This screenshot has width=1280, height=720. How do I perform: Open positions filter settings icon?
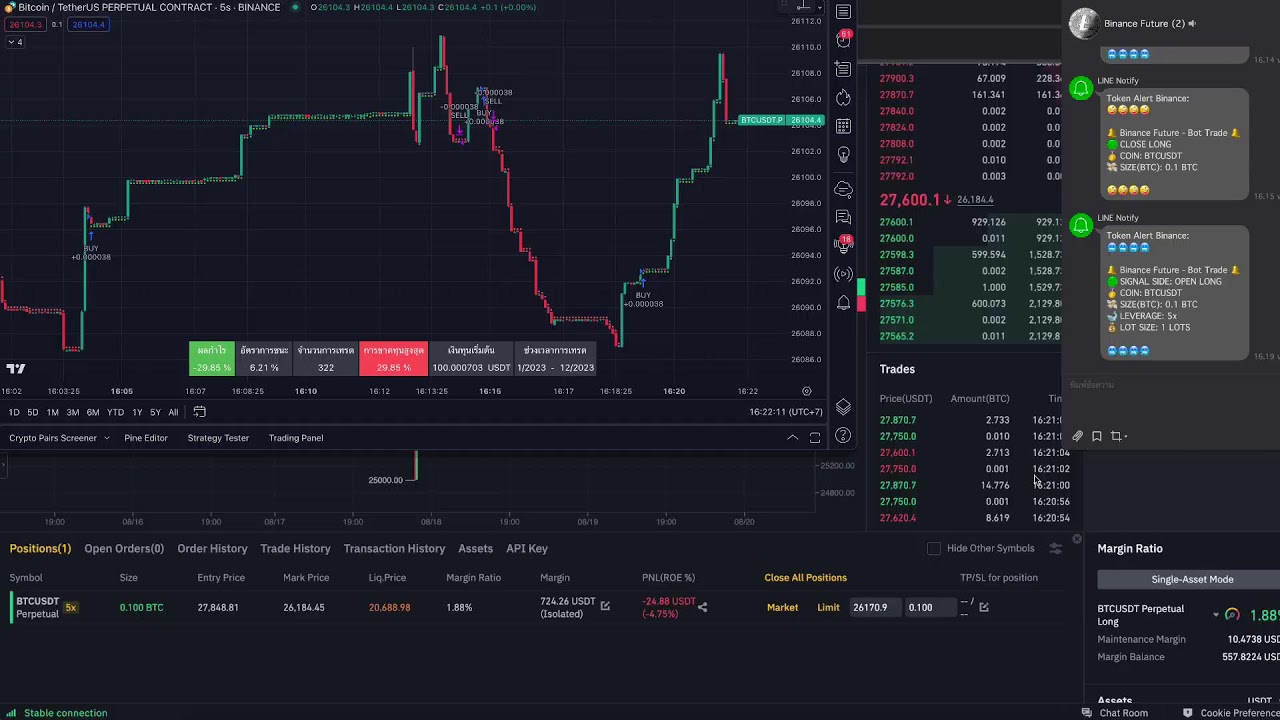click(x=1055, y=548)
